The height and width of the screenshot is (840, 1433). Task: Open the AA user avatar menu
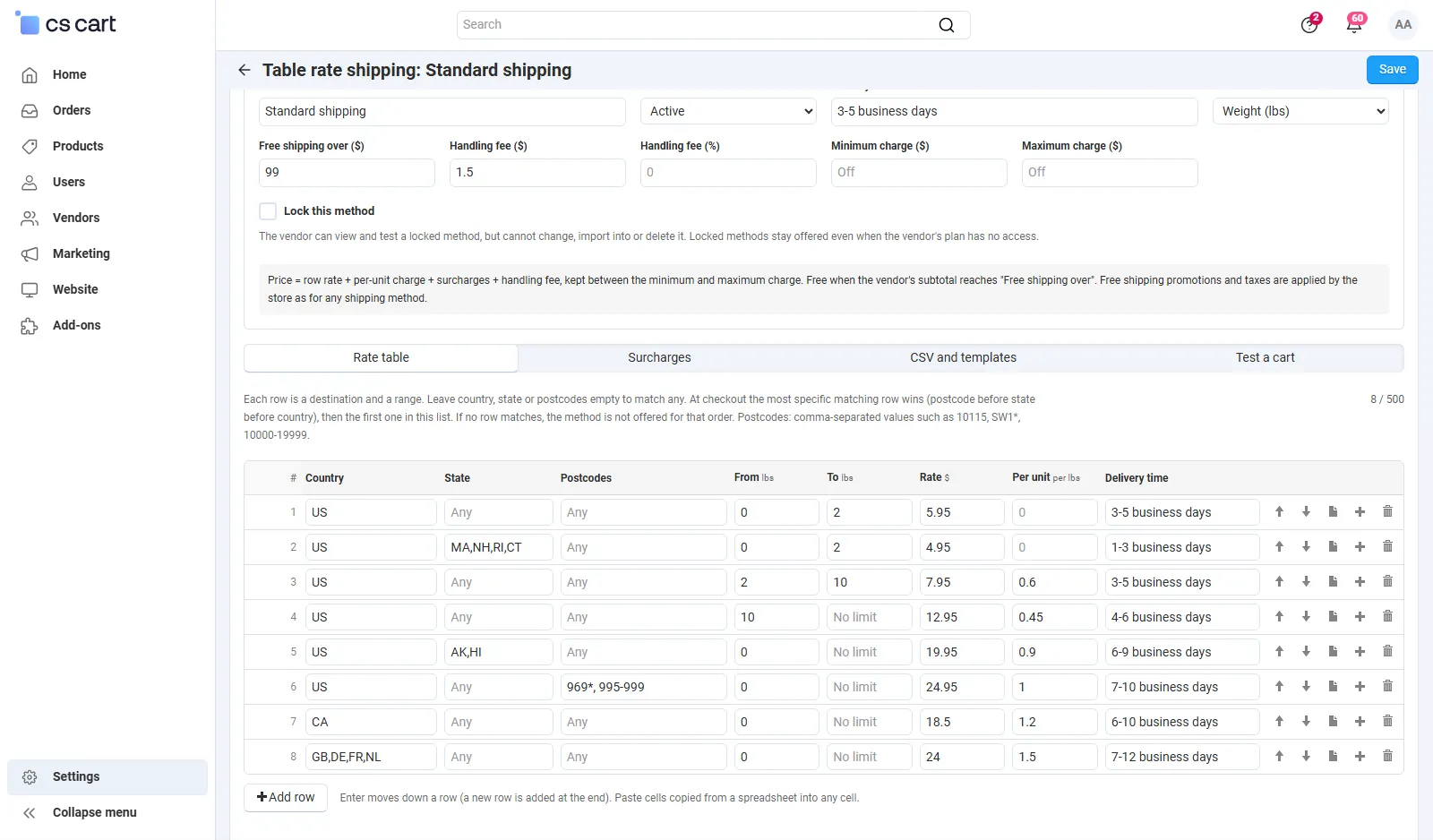pyautogui.click(x=1403, y=24)
